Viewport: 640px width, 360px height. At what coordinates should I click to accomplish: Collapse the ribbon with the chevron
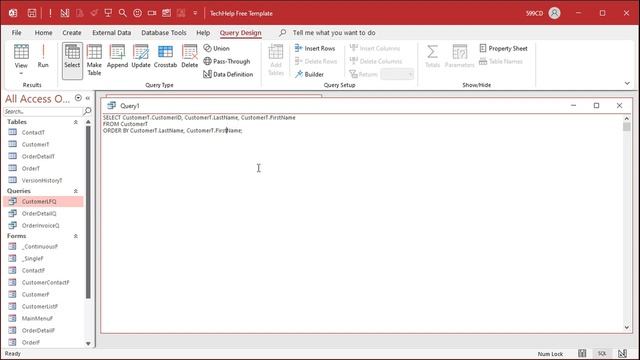[x=627, y=83]
